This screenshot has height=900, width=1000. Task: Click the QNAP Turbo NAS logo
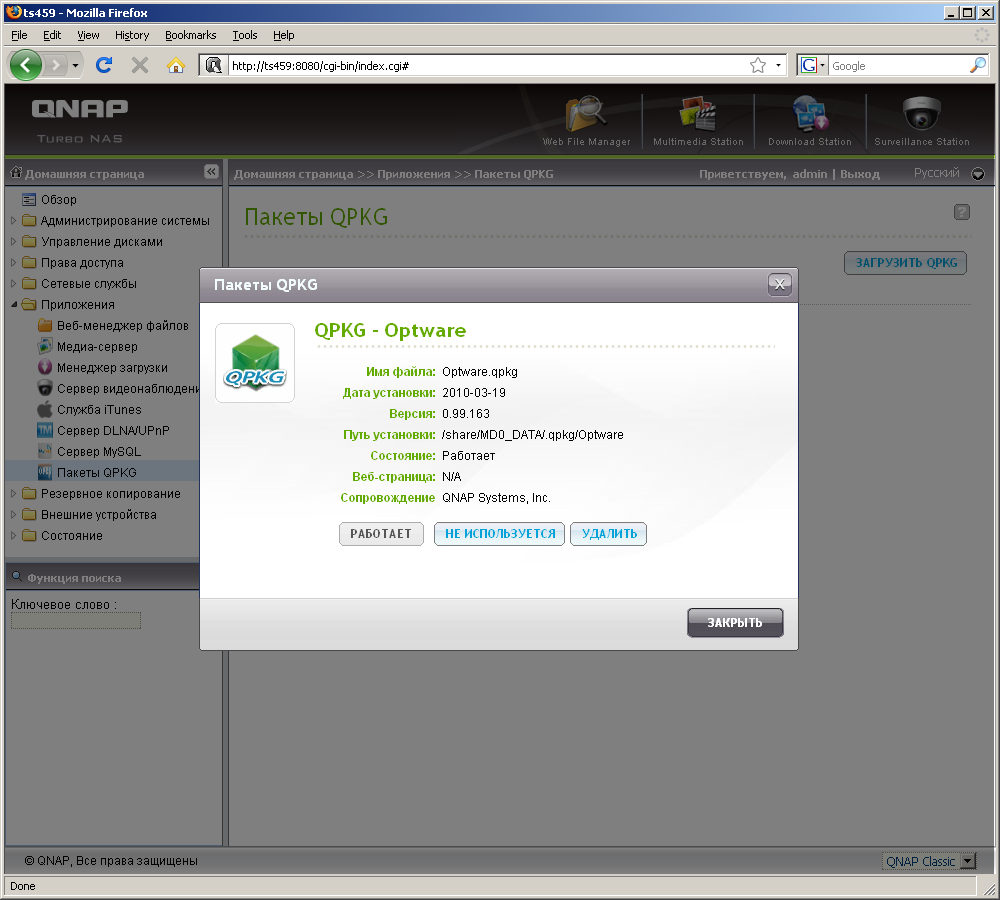80,121
